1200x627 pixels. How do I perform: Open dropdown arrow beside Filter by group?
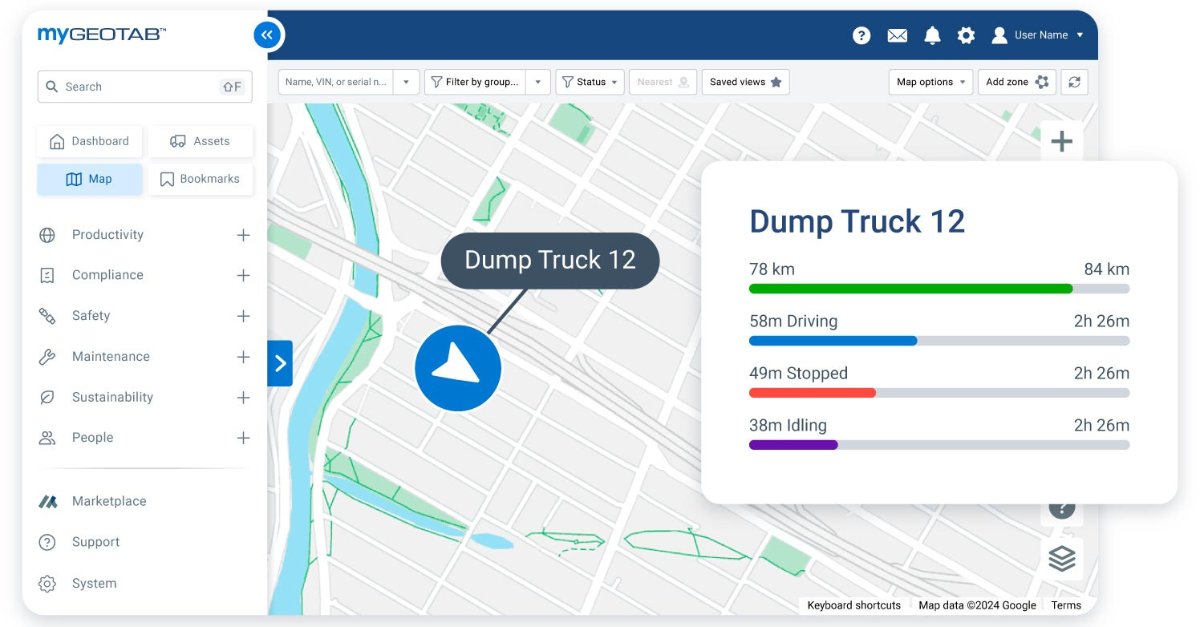pos(538,82)
